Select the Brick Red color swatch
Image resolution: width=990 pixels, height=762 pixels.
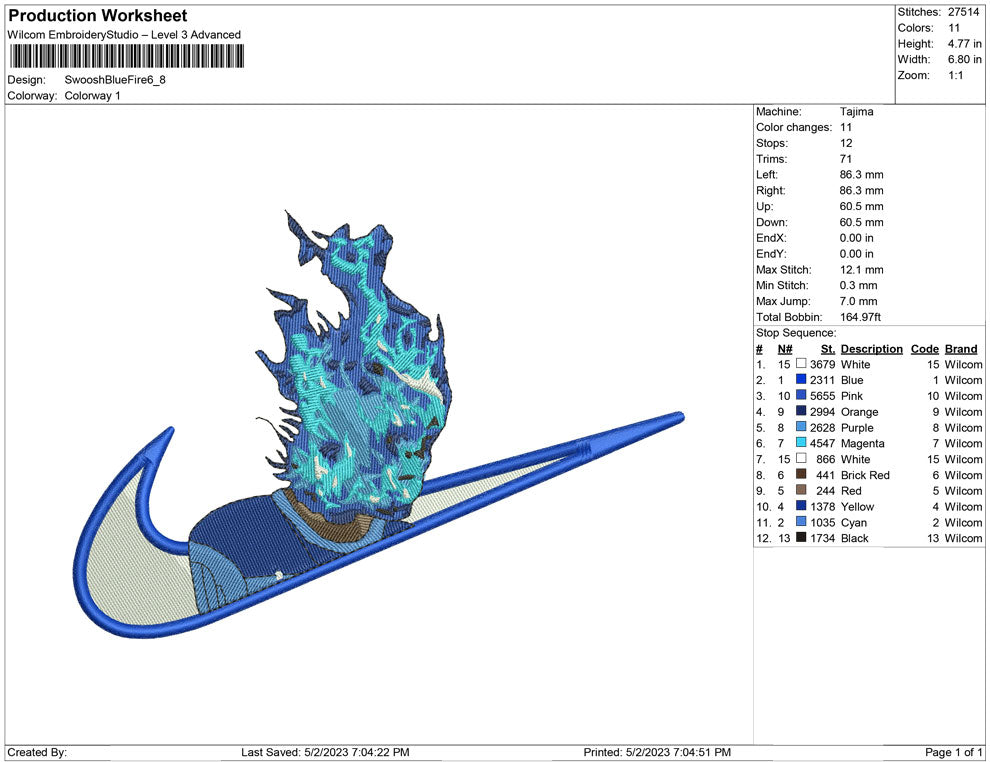(x=801, y=475)
